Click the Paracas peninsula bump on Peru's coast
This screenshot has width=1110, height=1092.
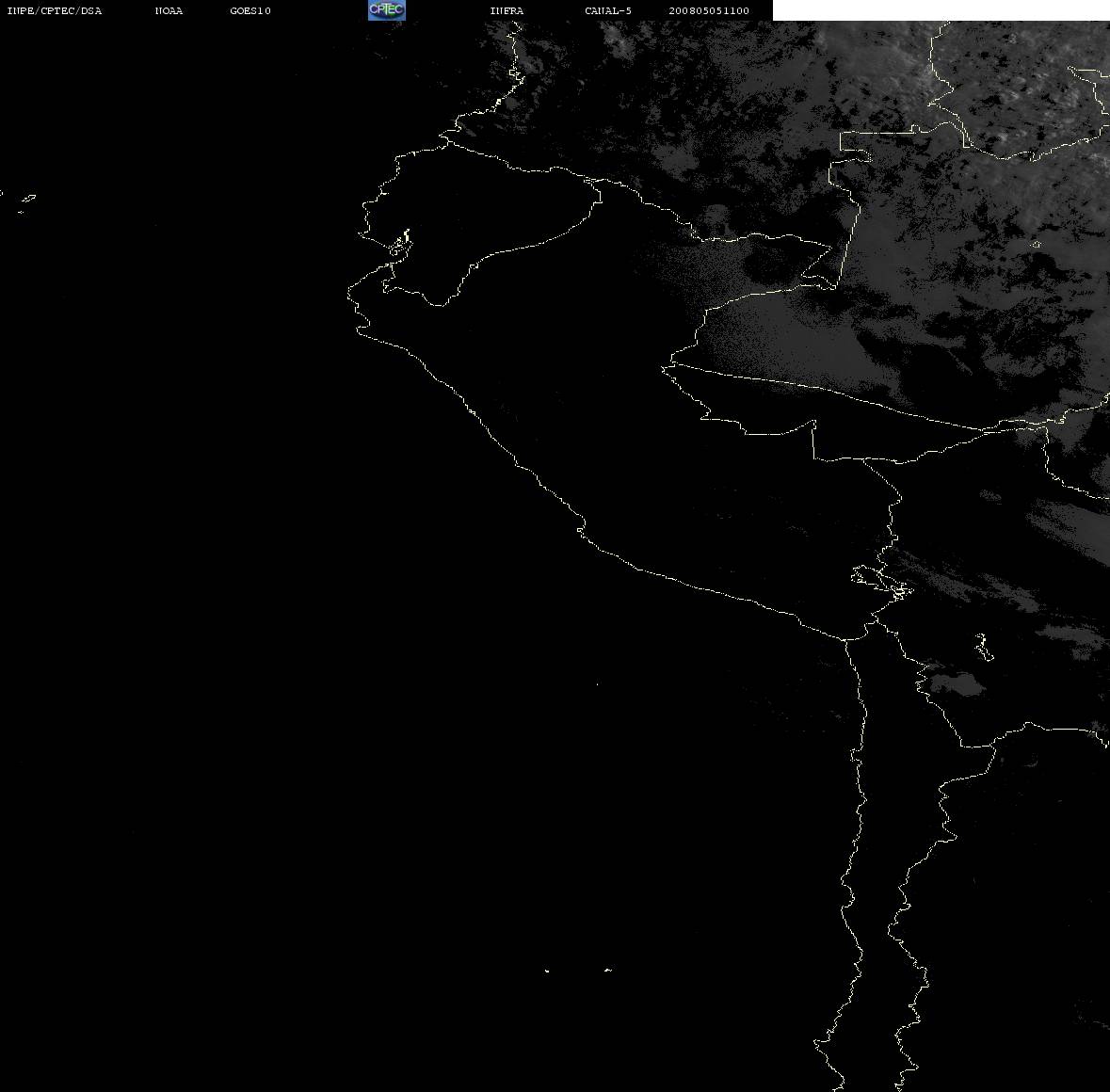coord(581,529)
